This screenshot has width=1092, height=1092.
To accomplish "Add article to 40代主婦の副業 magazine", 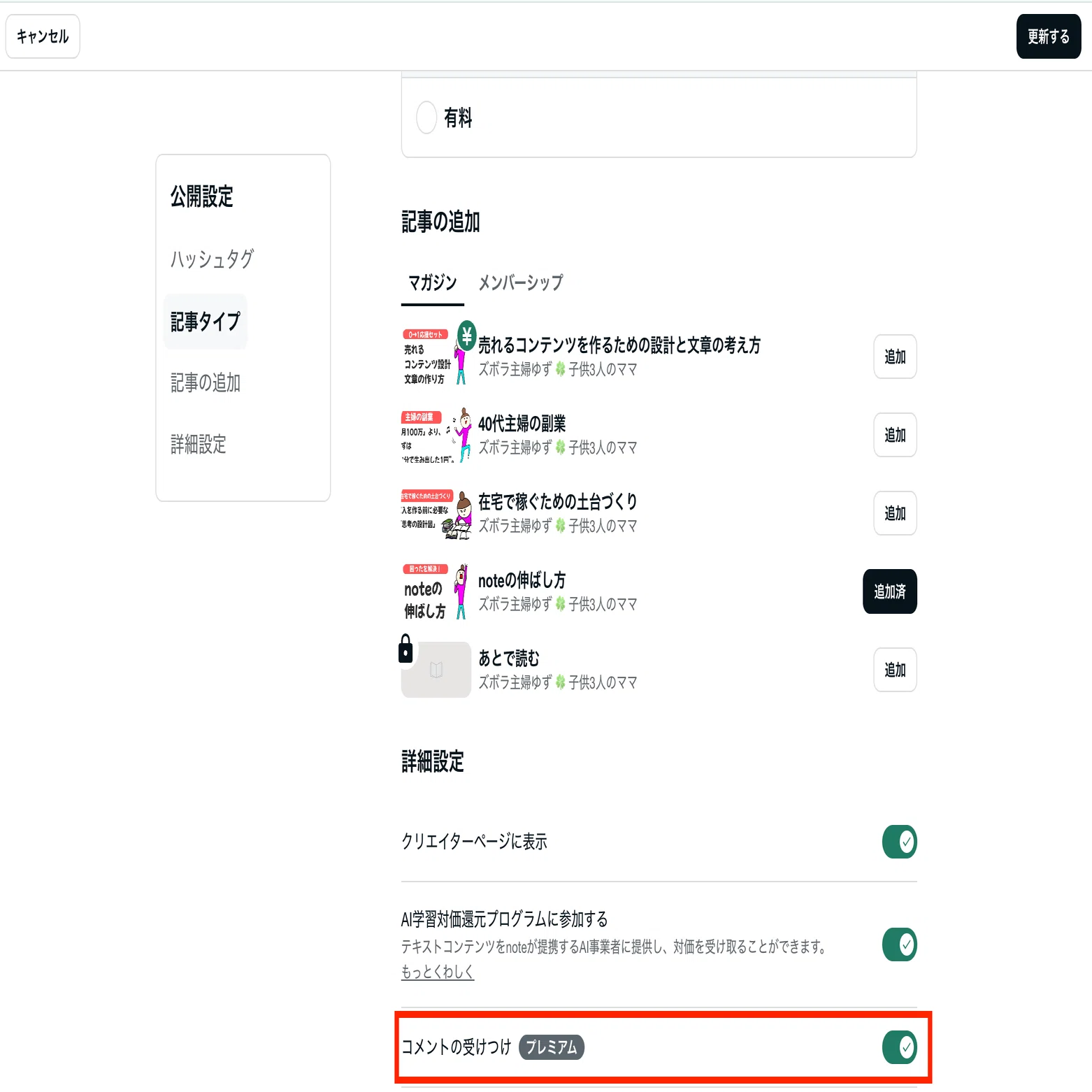I will pos(895,435).
